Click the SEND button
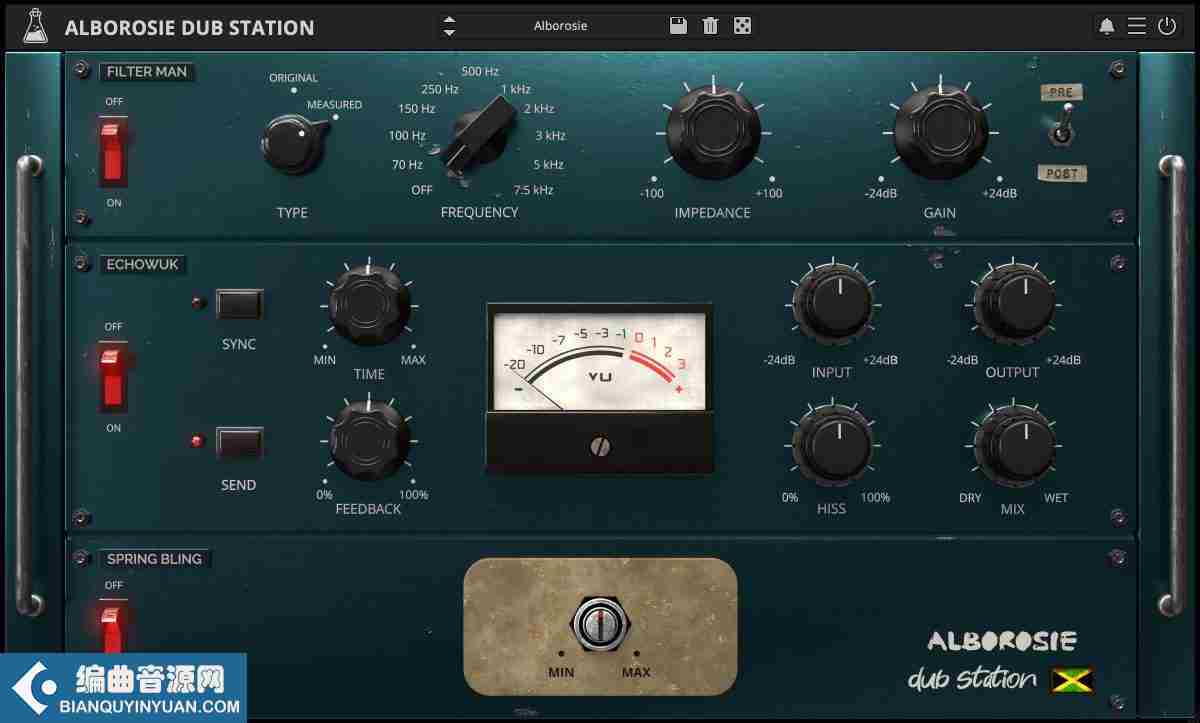This screenshot has width=1200, height=723. tap(240, 442)
